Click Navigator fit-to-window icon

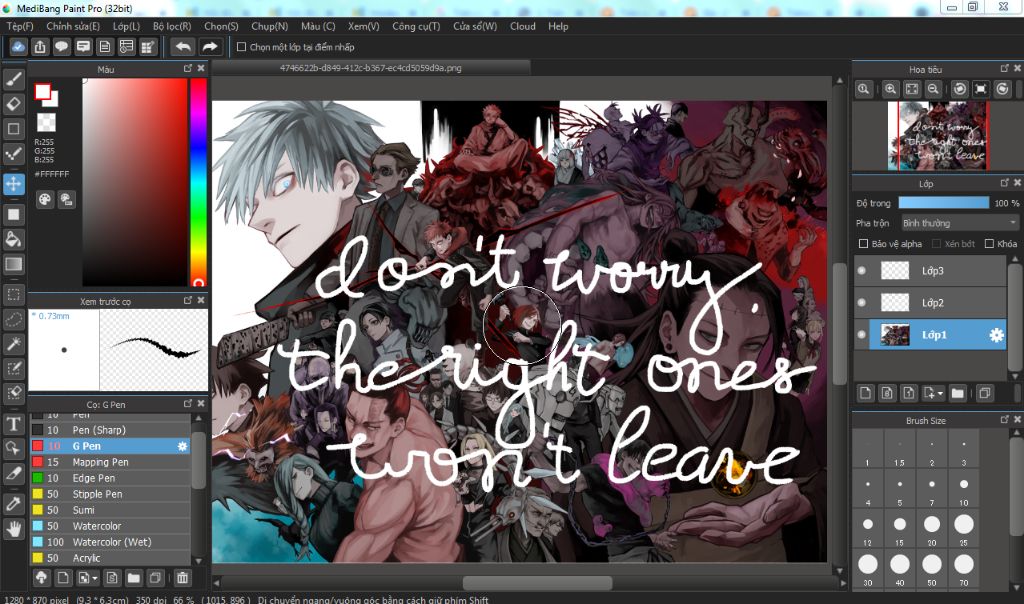912,89
